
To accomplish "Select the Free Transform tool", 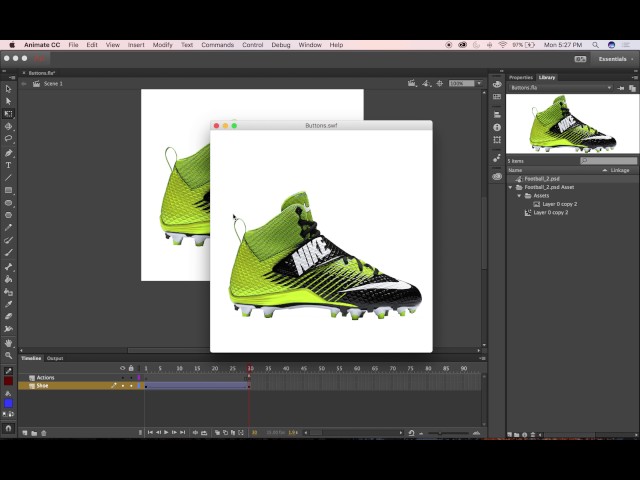I will click(x=8, y=114).
